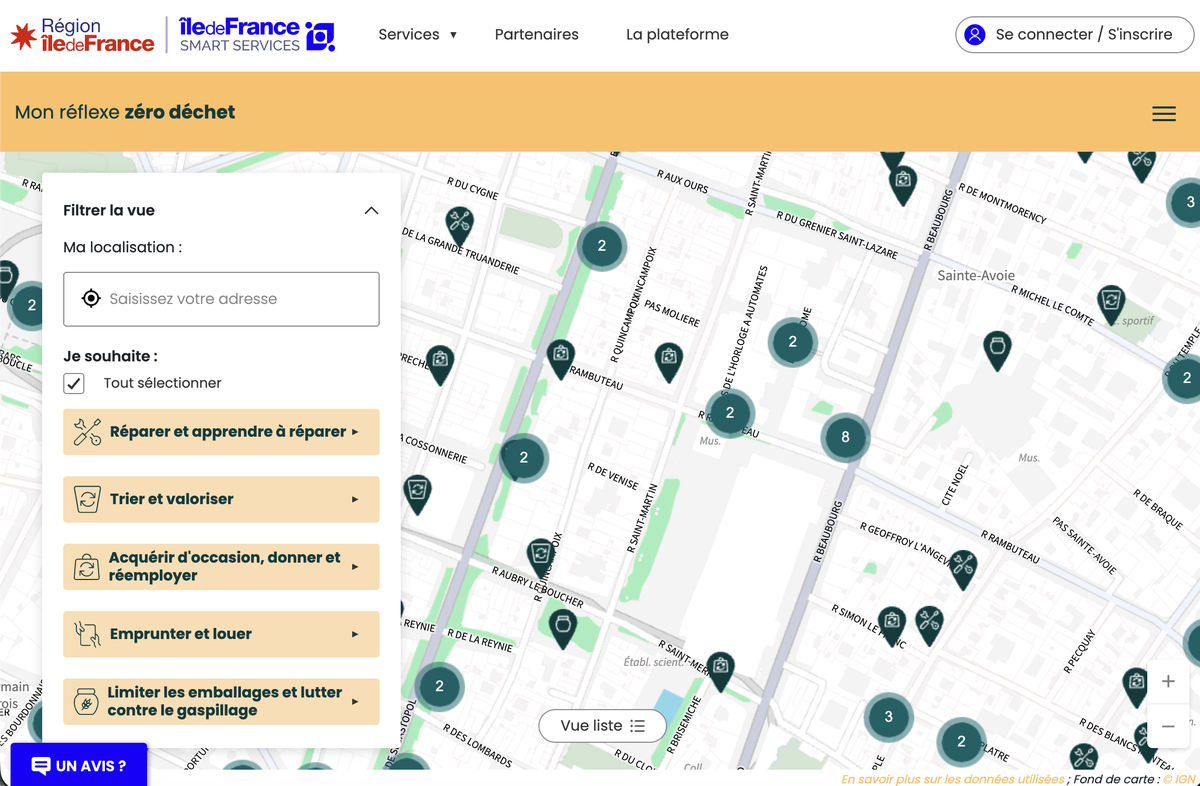Image resolution: width=1200 pixels, height=786 pixels.
Task: Open the Partenaires menu item
Action: pyautogui.click(x=536, y=34)
